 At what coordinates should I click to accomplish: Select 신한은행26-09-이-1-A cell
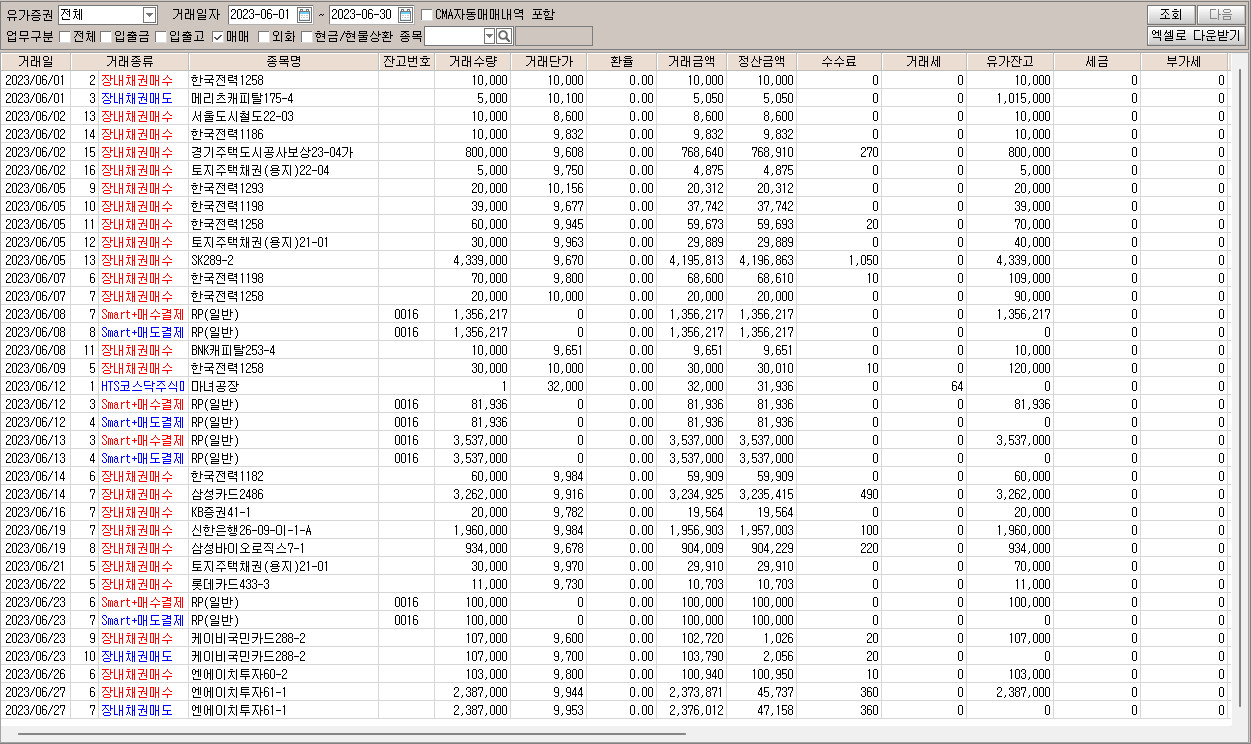pyautogui.click(x=251, y=531)
